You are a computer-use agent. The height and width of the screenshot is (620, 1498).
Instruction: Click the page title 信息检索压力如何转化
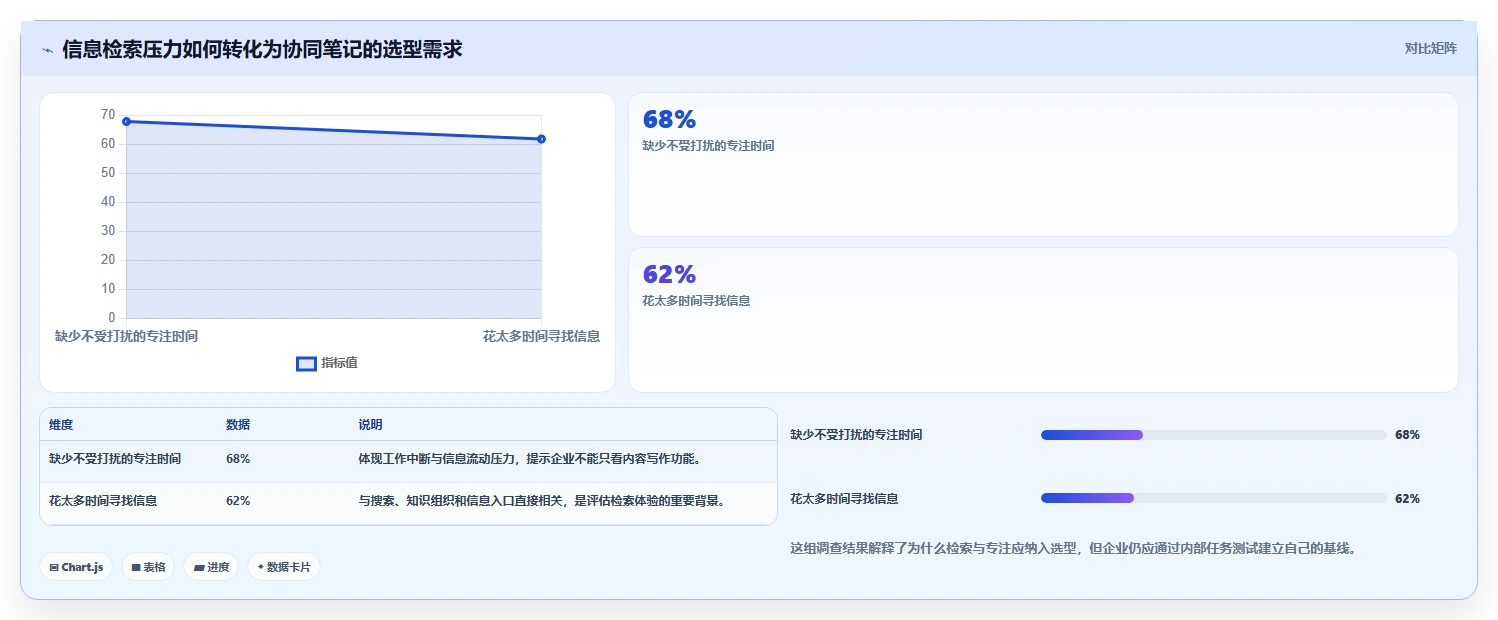tap(262, 49)
